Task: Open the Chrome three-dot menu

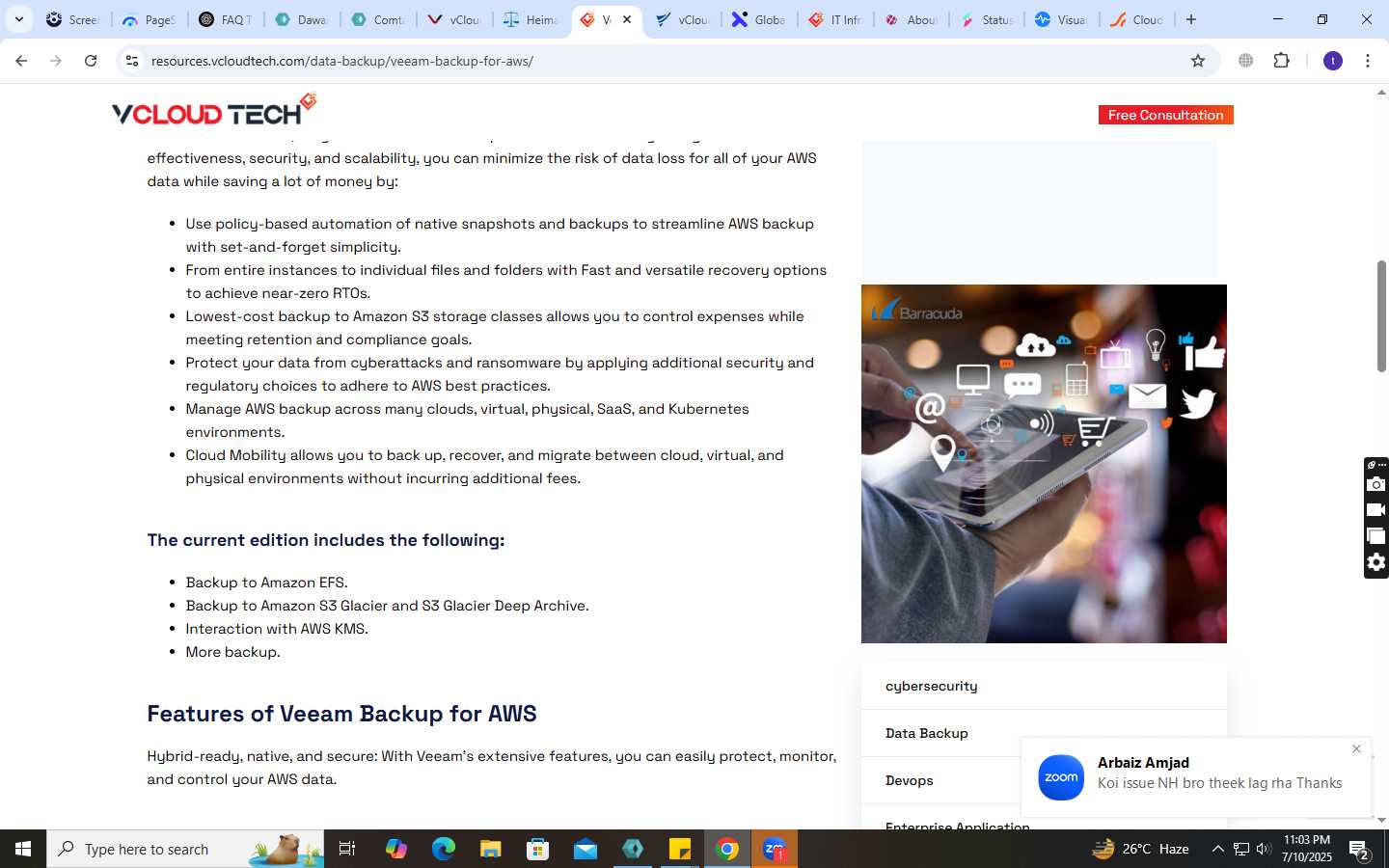Action: coord(1368,61)
